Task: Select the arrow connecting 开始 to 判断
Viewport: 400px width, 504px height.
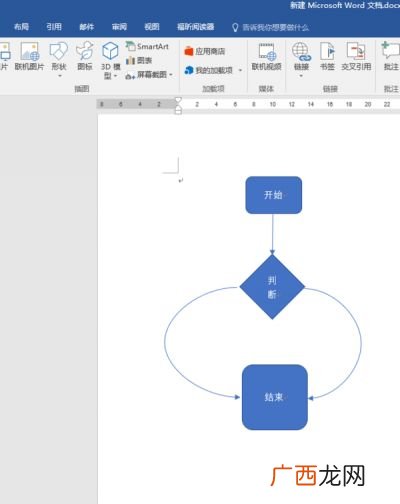Action: click(x=272, y=234)
